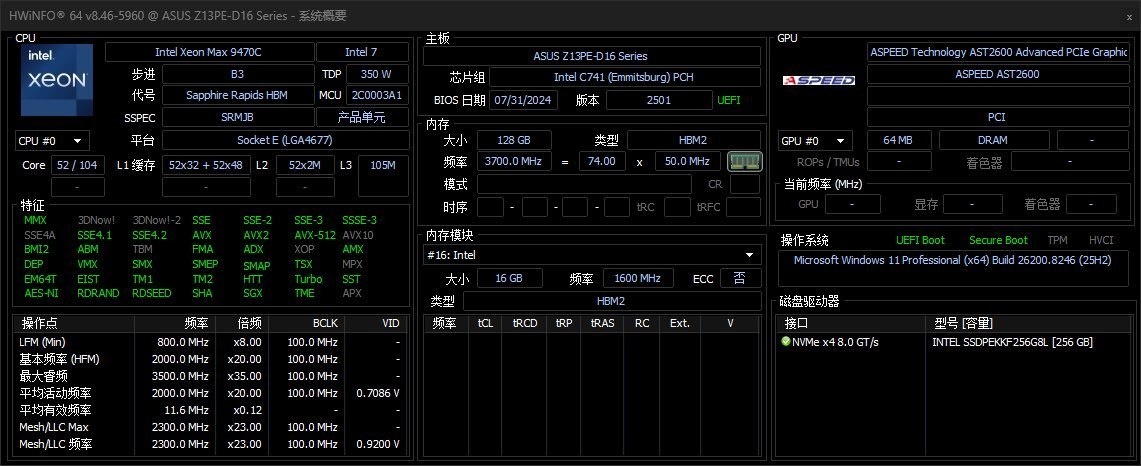Click the TPM status label
Screen dimensions: 1141x466
click(x=1057, y=240)
